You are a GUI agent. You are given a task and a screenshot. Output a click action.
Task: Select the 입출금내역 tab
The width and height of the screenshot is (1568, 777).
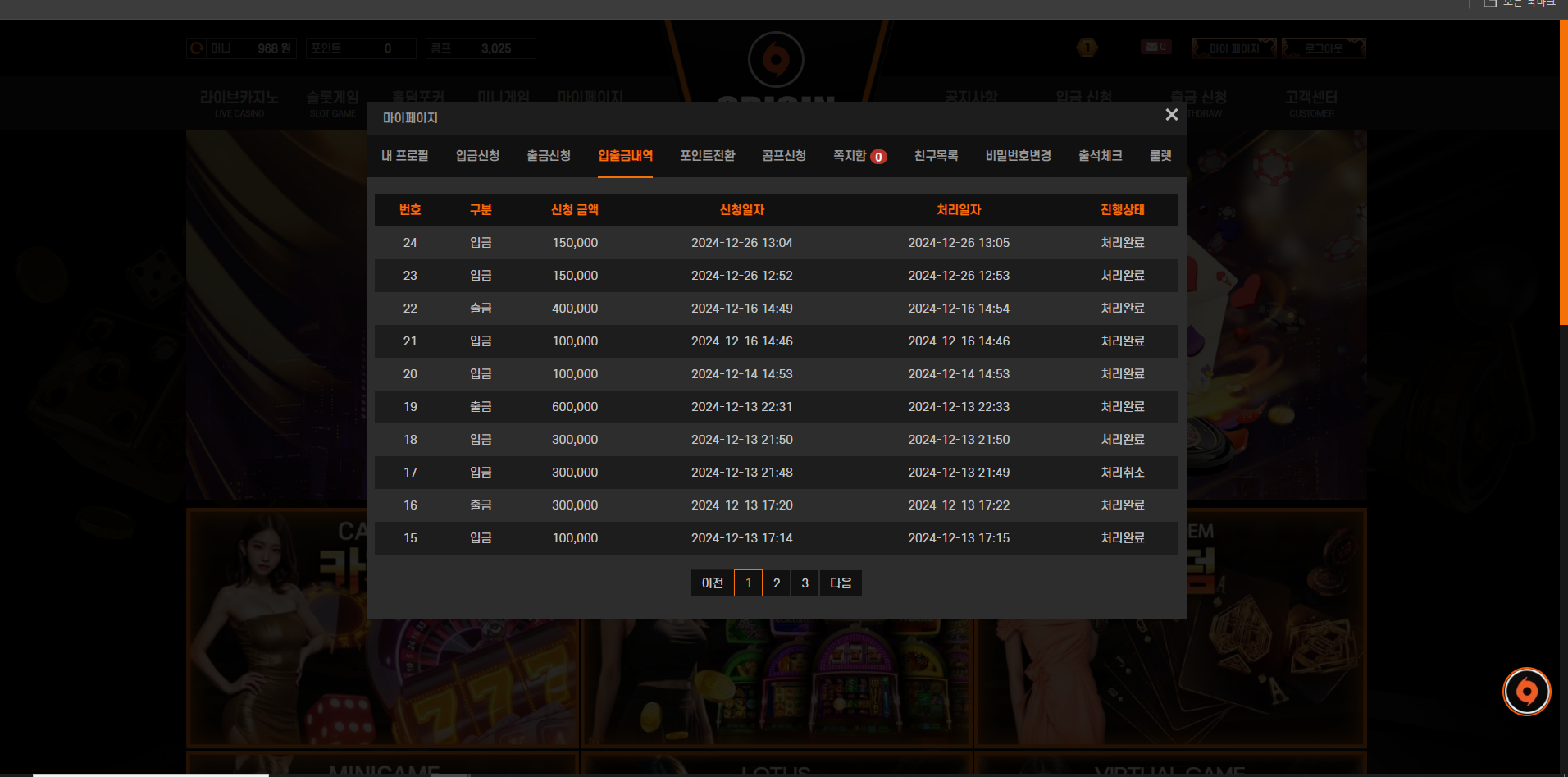(x=625, y=155)
